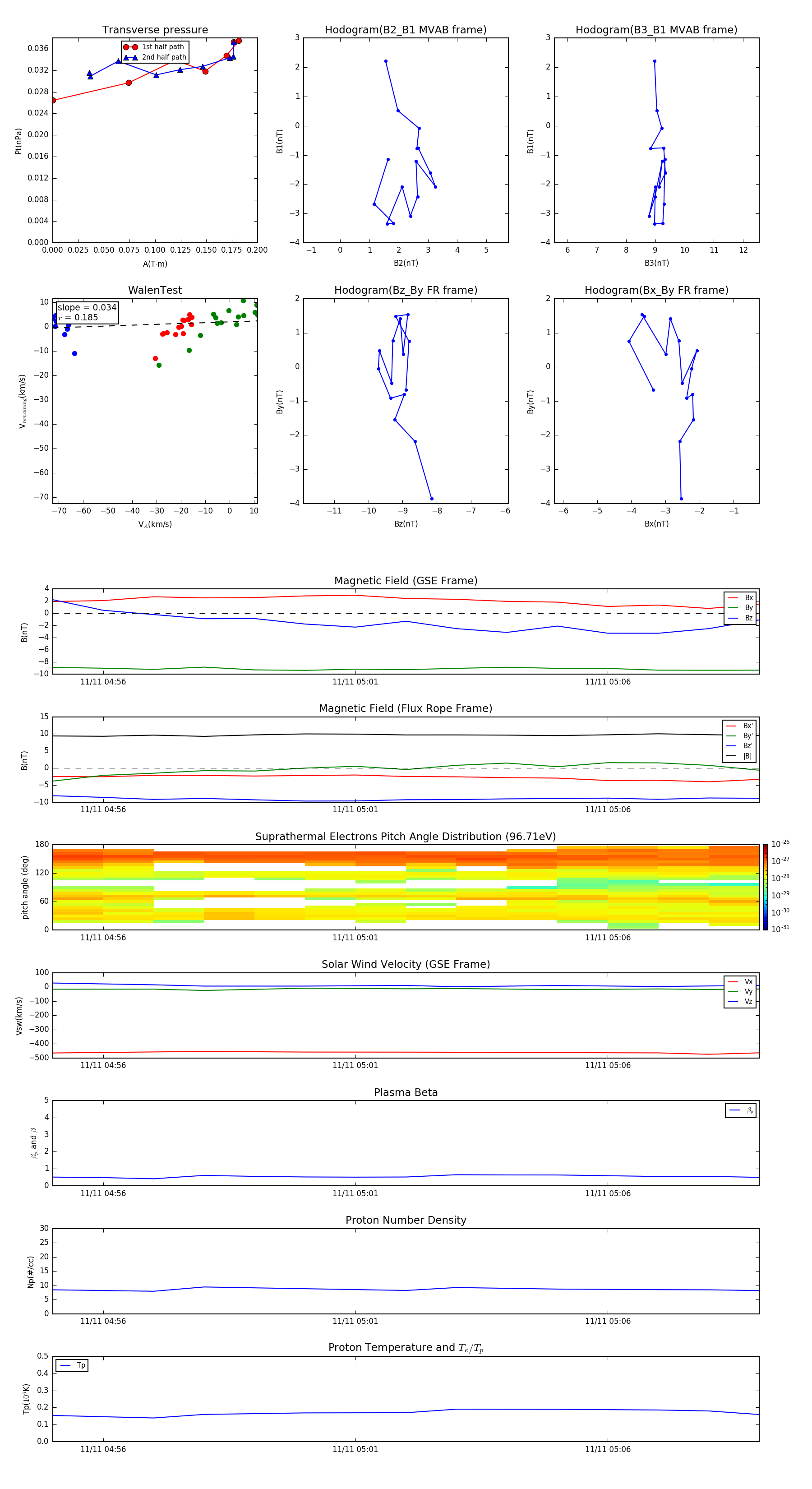812x1489 pixels.
Task: Click the 'Vz' legend entry in velocity plot
Action: click(x=740, y=1002)
